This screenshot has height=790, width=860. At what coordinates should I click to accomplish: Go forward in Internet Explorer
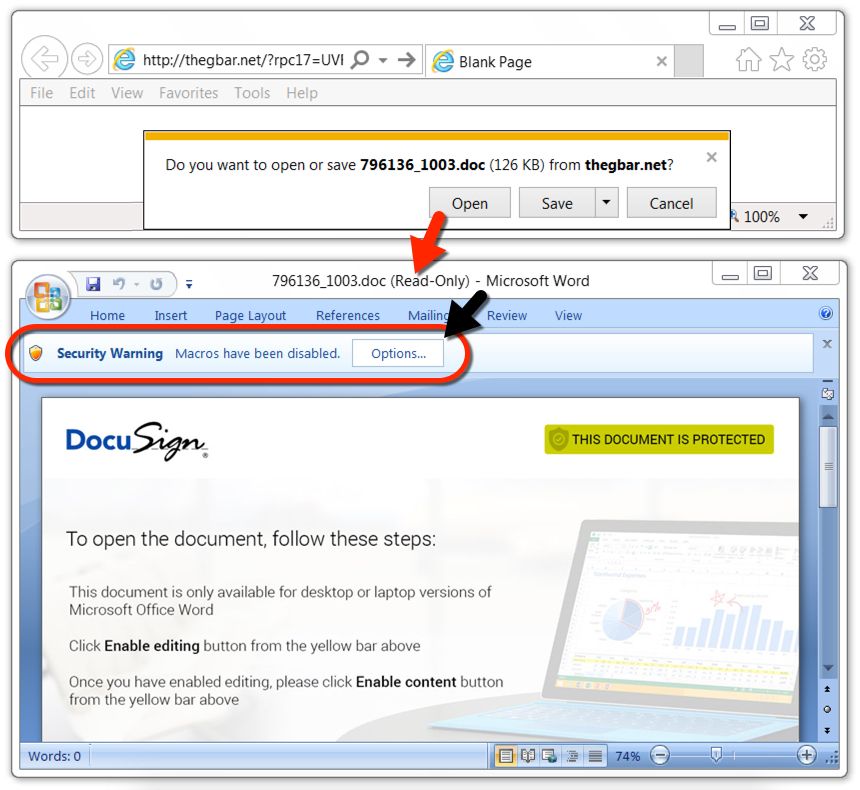click(x=87, y=58)
